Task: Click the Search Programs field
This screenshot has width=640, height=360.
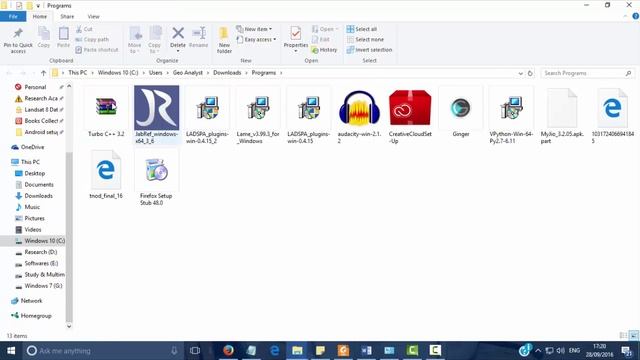Action: click(588, 73)
